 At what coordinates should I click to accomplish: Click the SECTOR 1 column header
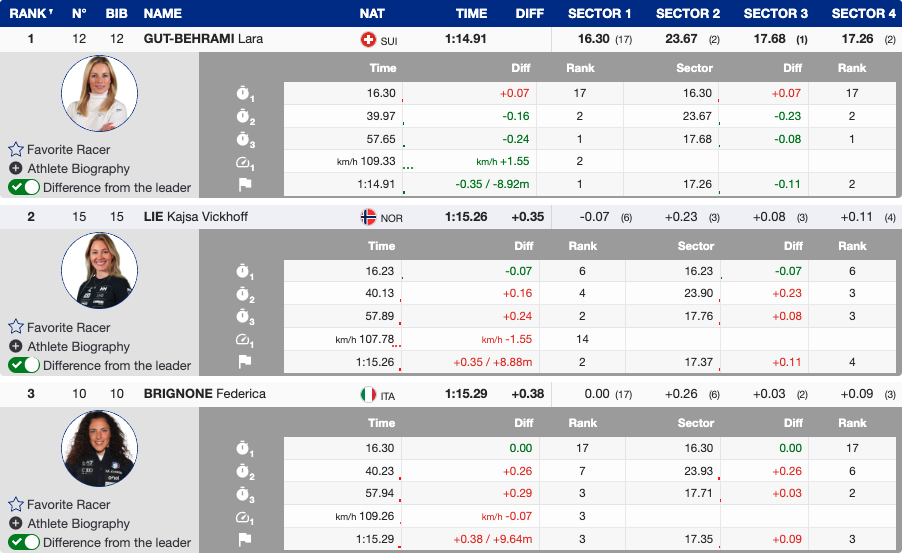[x=599, y=14]
